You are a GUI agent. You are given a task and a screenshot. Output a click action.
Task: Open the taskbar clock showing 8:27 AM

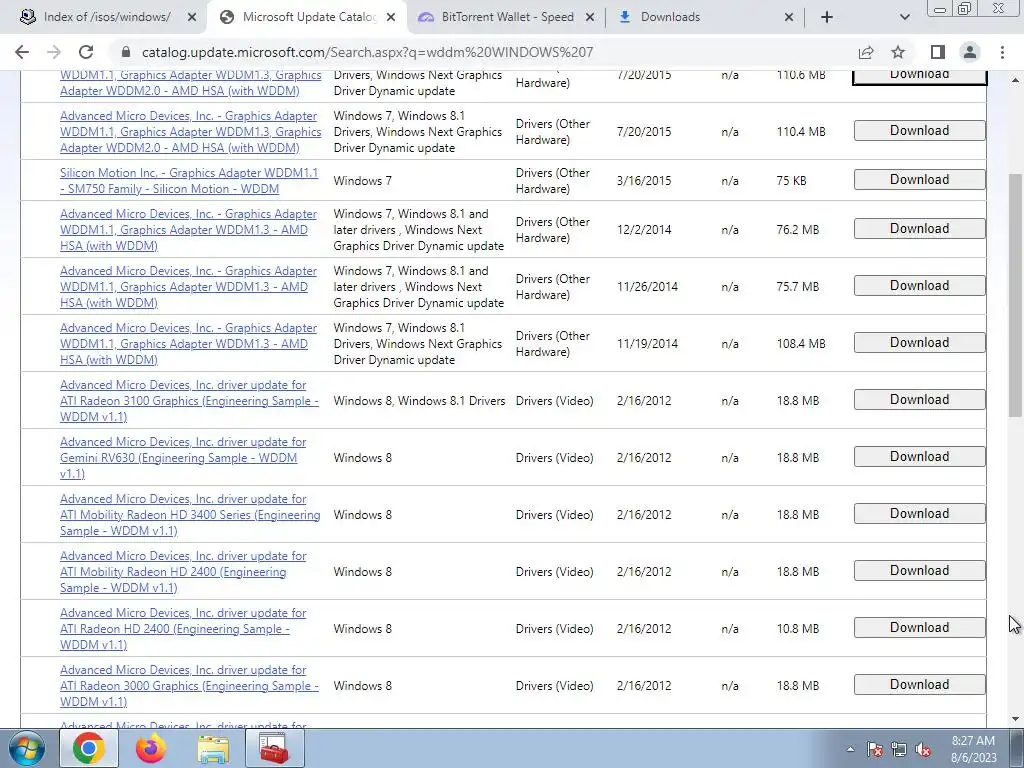[973, 749]
